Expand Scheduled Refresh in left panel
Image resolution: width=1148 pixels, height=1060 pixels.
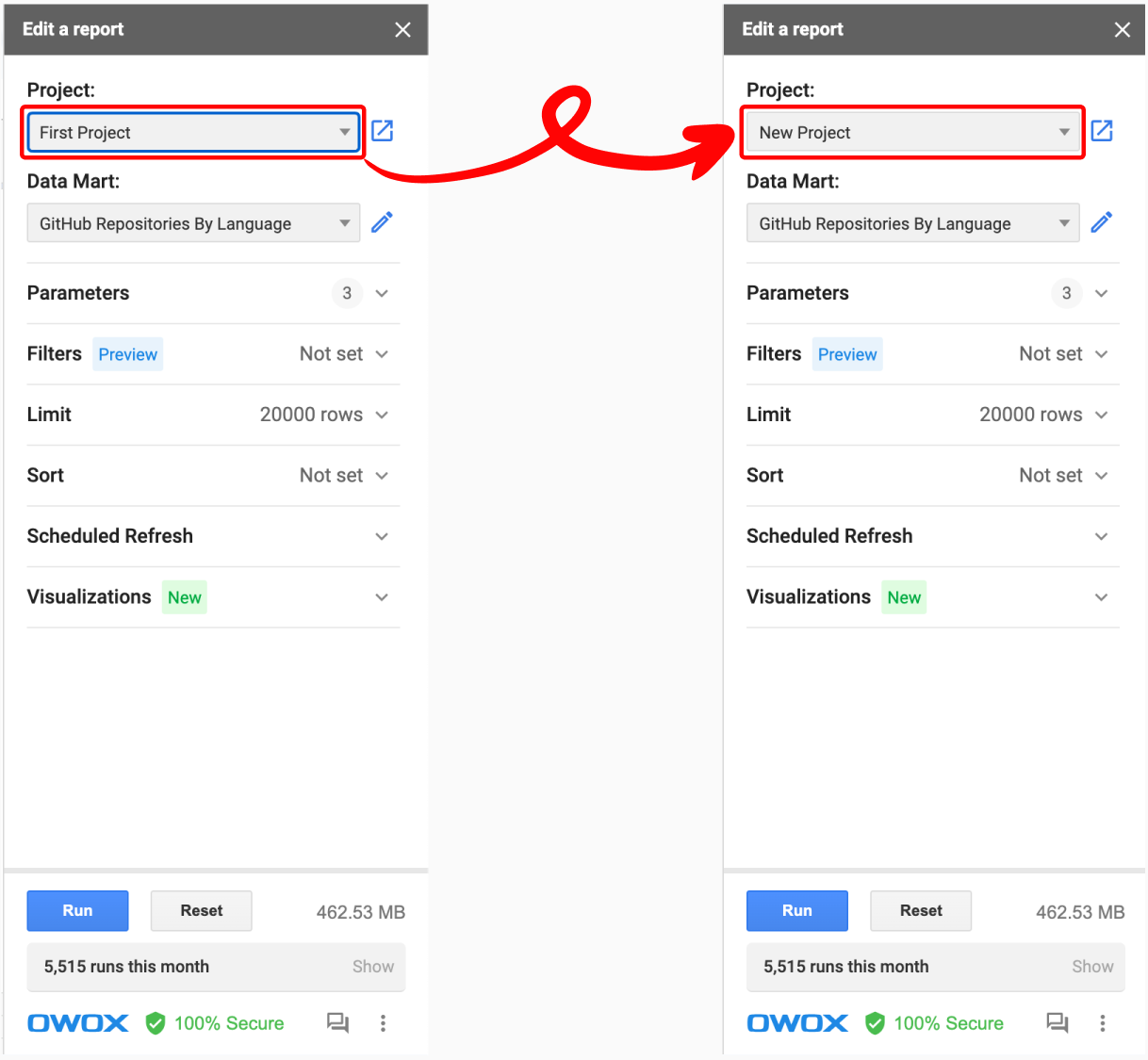pyautogui.click(x=213, y=536)
